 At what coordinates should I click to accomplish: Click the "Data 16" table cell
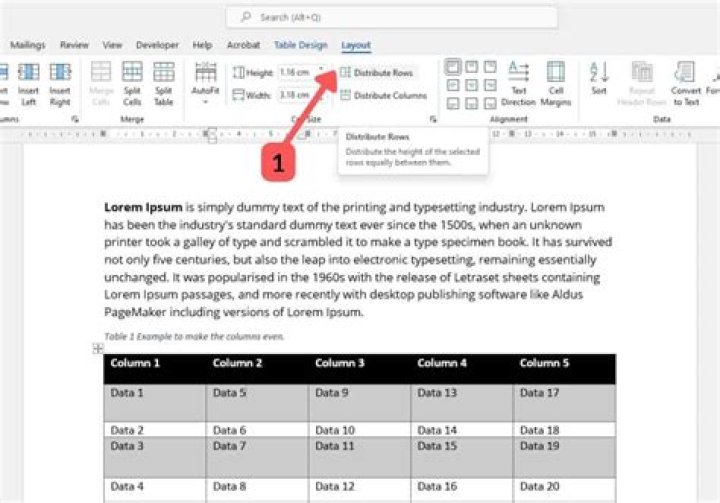coord(462,490)
